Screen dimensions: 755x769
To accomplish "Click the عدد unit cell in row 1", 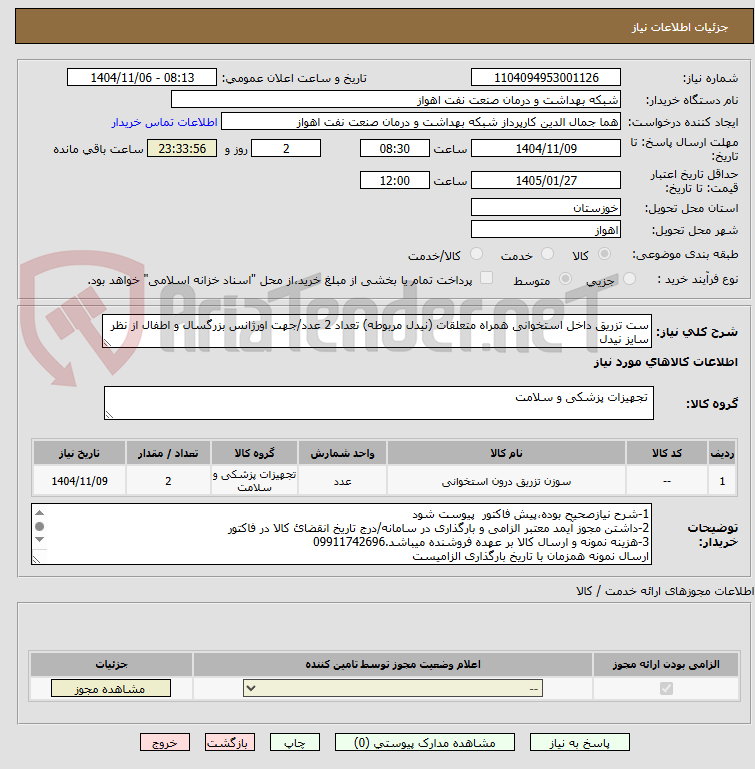I will click(342, 481).
